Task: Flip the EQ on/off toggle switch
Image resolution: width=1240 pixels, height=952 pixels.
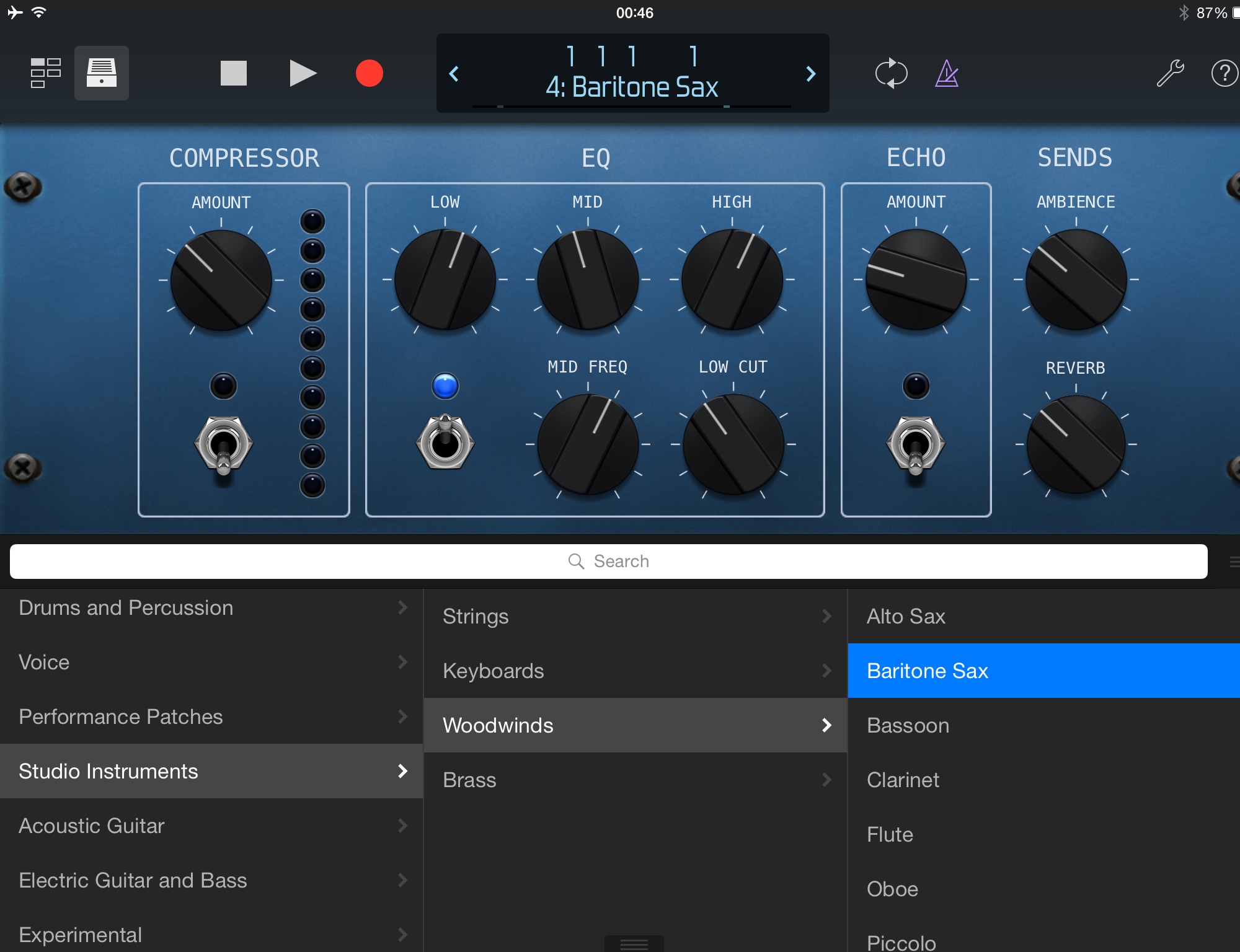Action: 445,442
